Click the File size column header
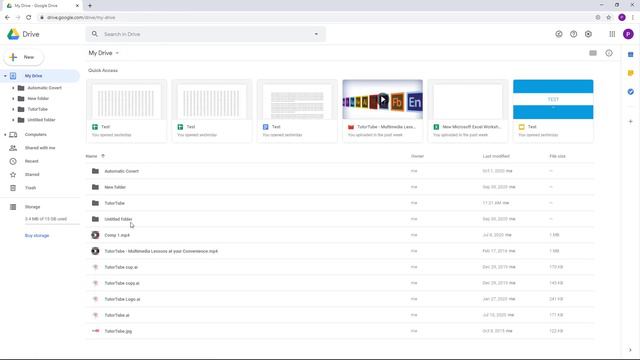 [558, 156]
